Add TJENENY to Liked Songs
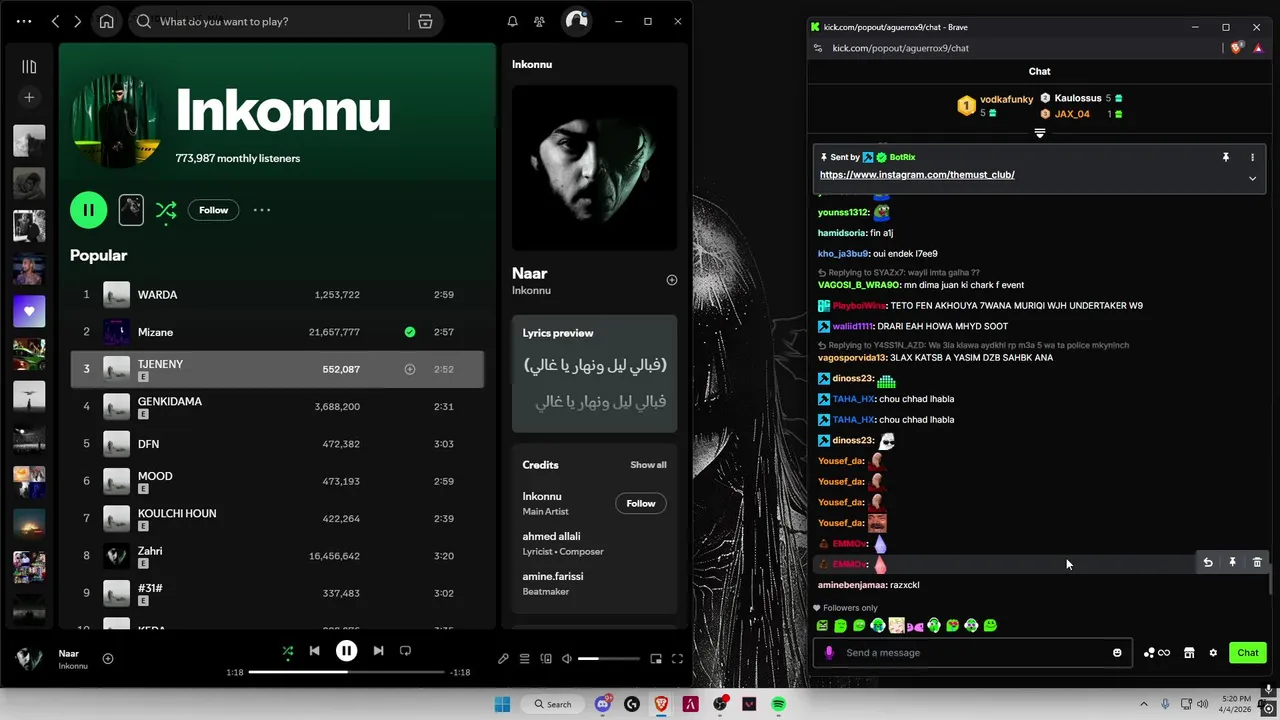Image resolution: width=1280 pixels, height=720 pixels. point(409,369)
